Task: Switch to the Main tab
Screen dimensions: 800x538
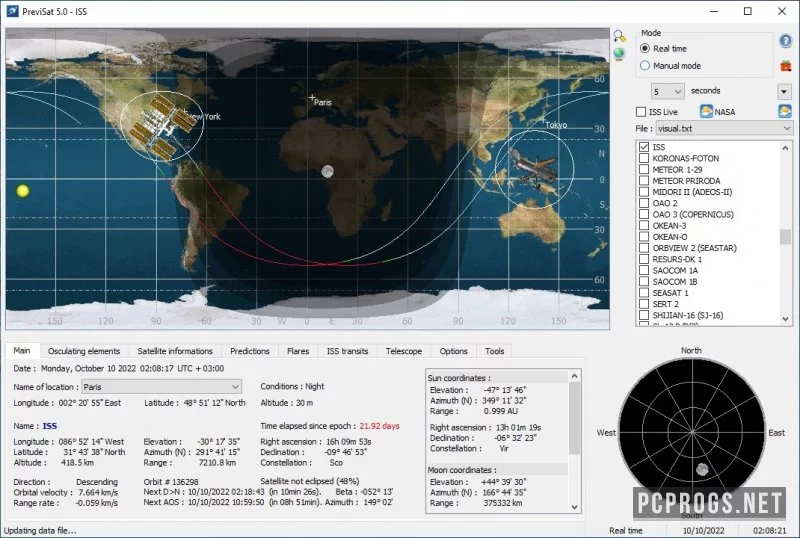Action: [x=21, y=351]
